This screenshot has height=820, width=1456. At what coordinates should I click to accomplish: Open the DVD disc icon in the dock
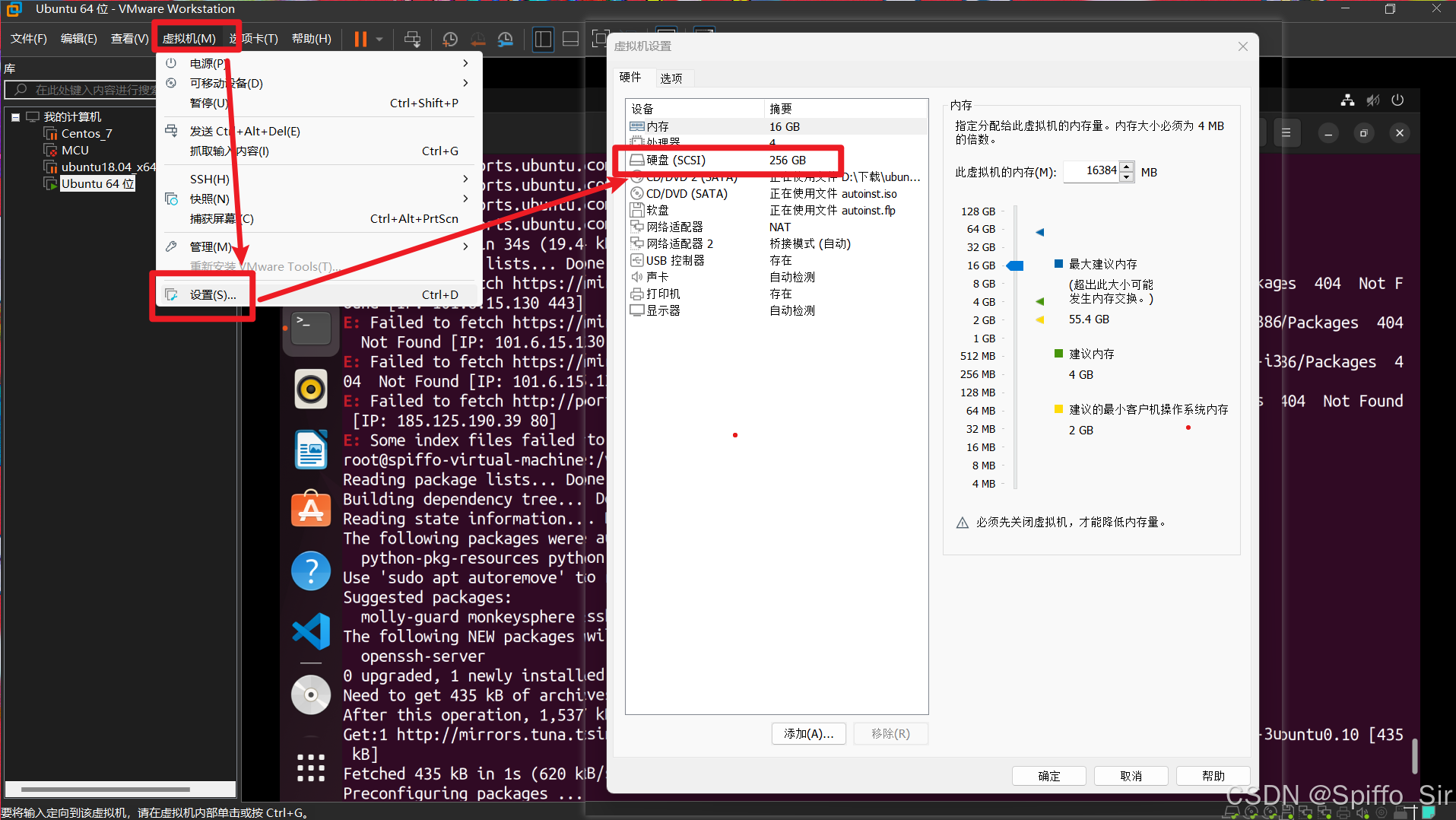pos(311,694)
